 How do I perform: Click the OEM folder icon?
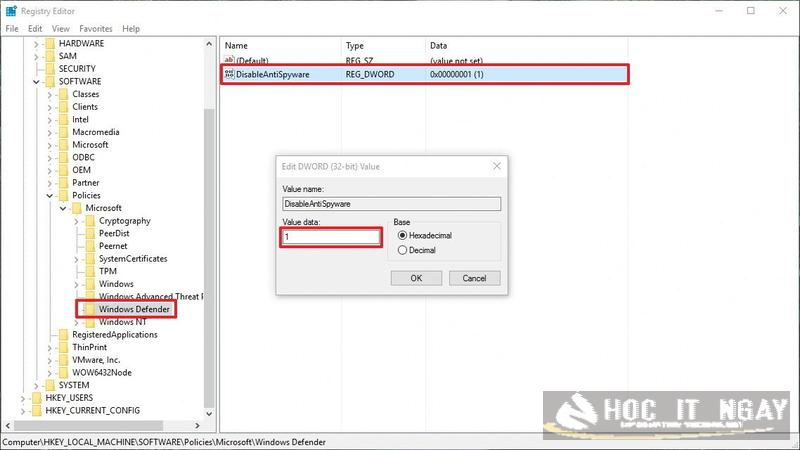click(63, 170)
